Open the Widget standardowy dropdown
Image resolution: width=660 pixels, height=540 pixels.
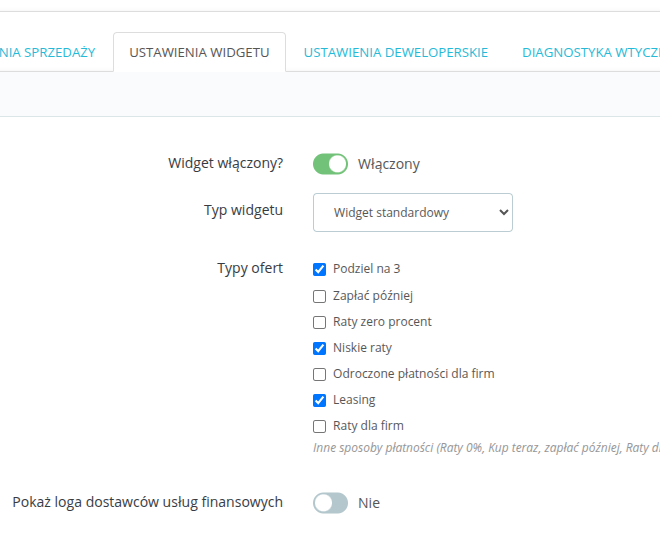point(412,212)
